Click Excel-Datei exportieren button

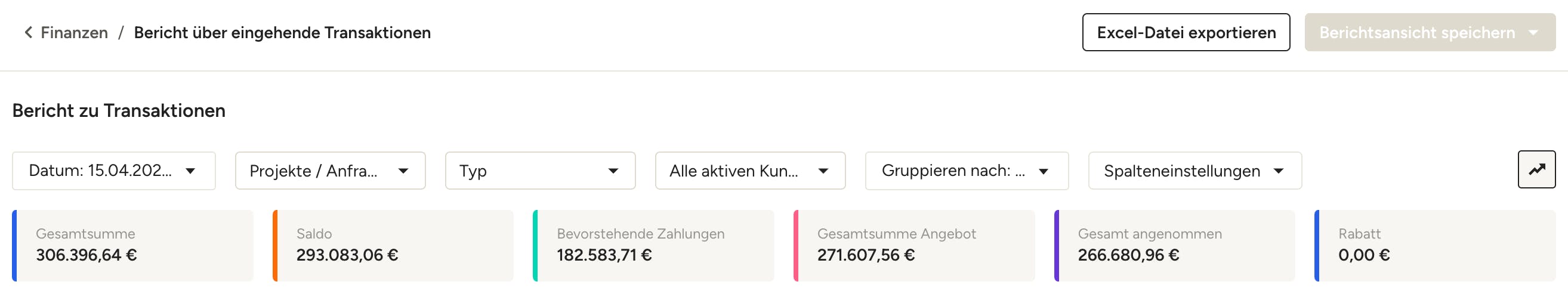pyautogui.click(x=1186, y=33)
